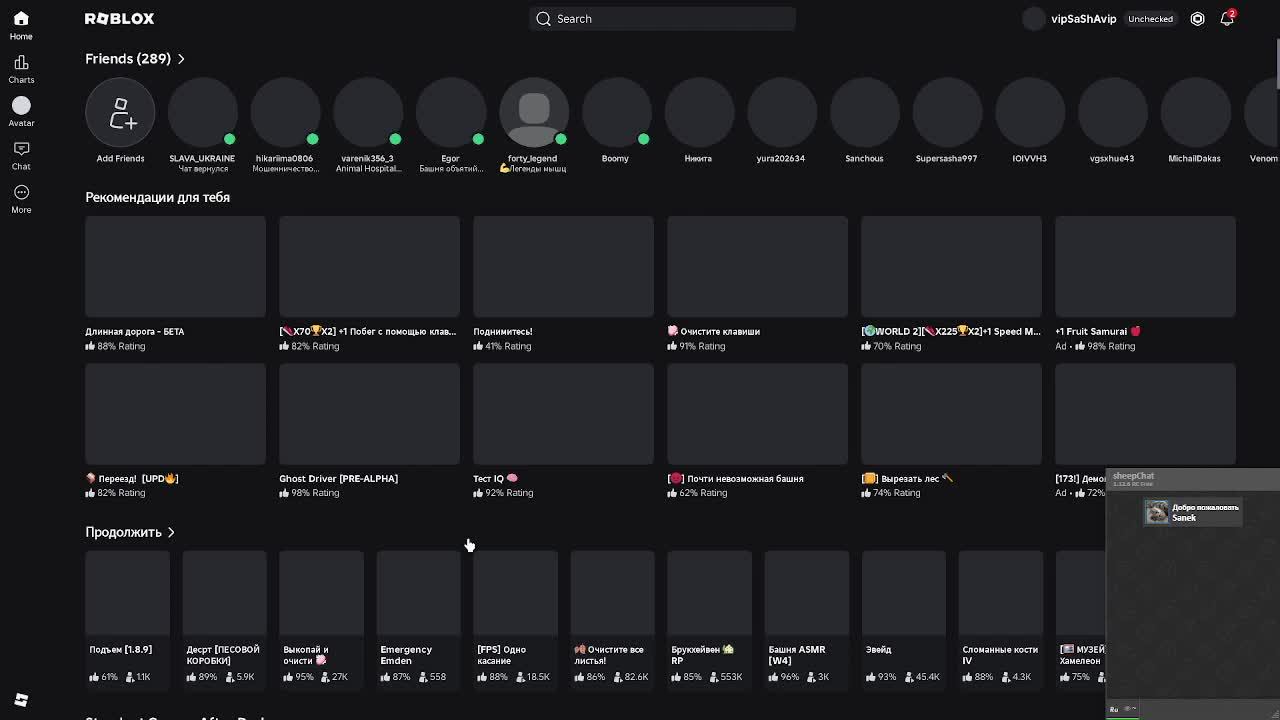Open Ghost Driver [PRE-ALPHA] game title
The image size is (1280, 720).
(x=338, y=478)
